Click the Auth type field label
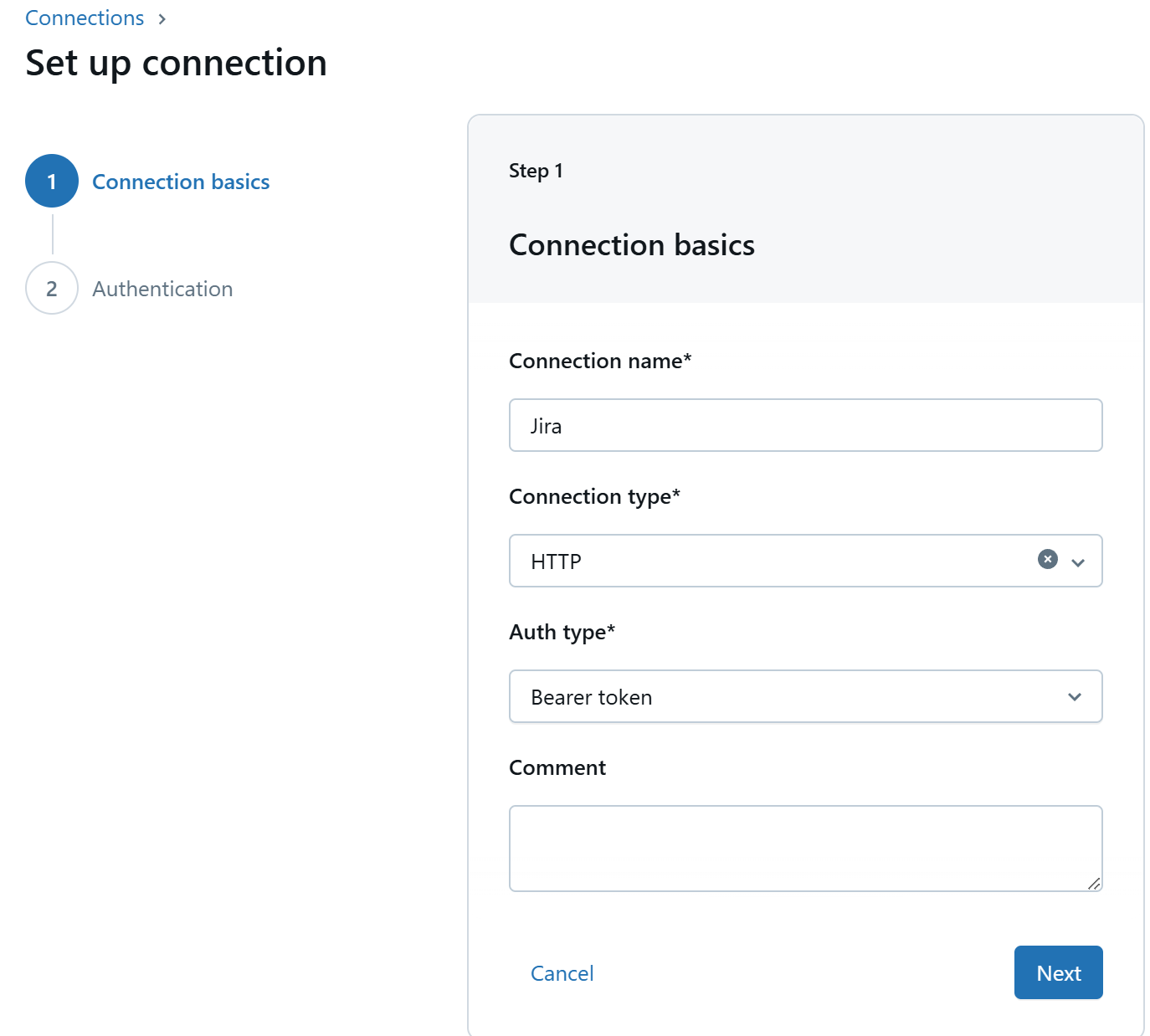The image size is (1150, 1036). (562, 632)
